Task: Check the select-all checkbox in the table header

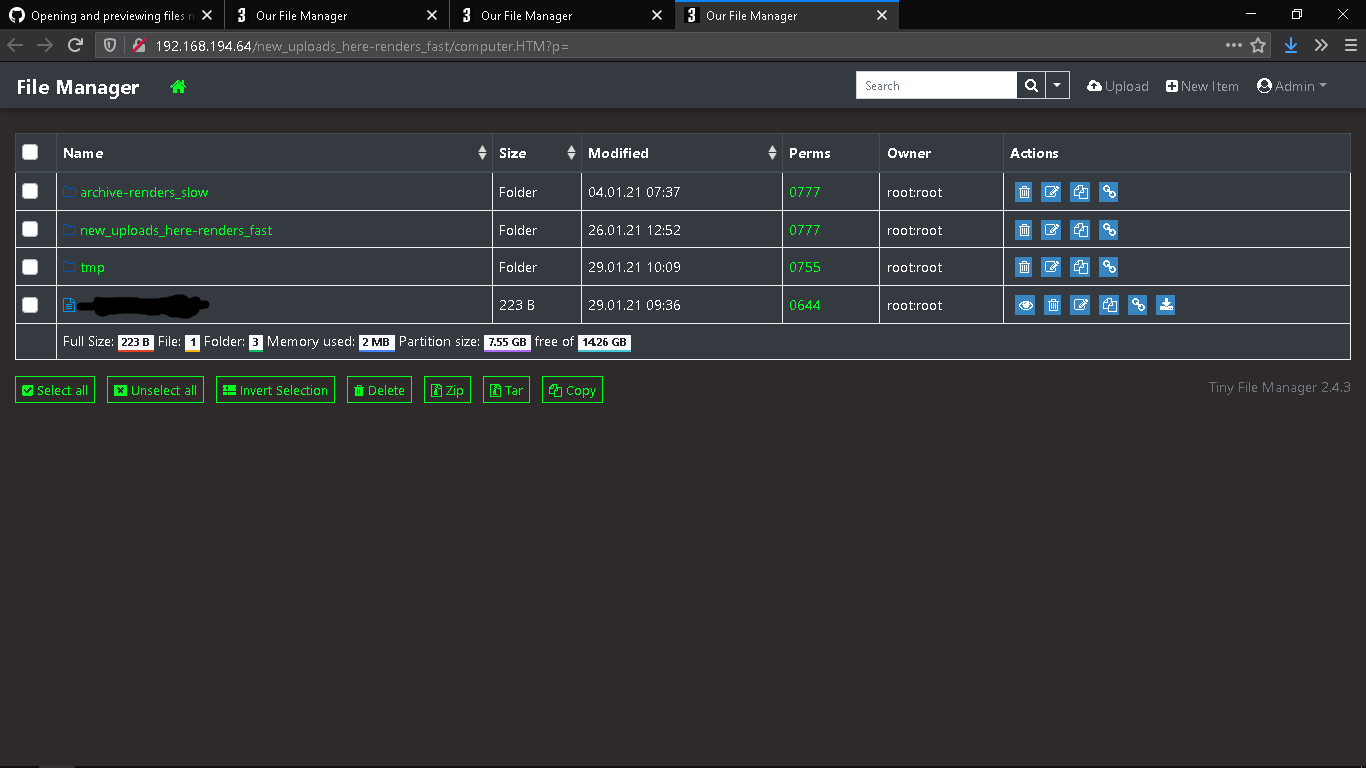Action: point(31,152)
